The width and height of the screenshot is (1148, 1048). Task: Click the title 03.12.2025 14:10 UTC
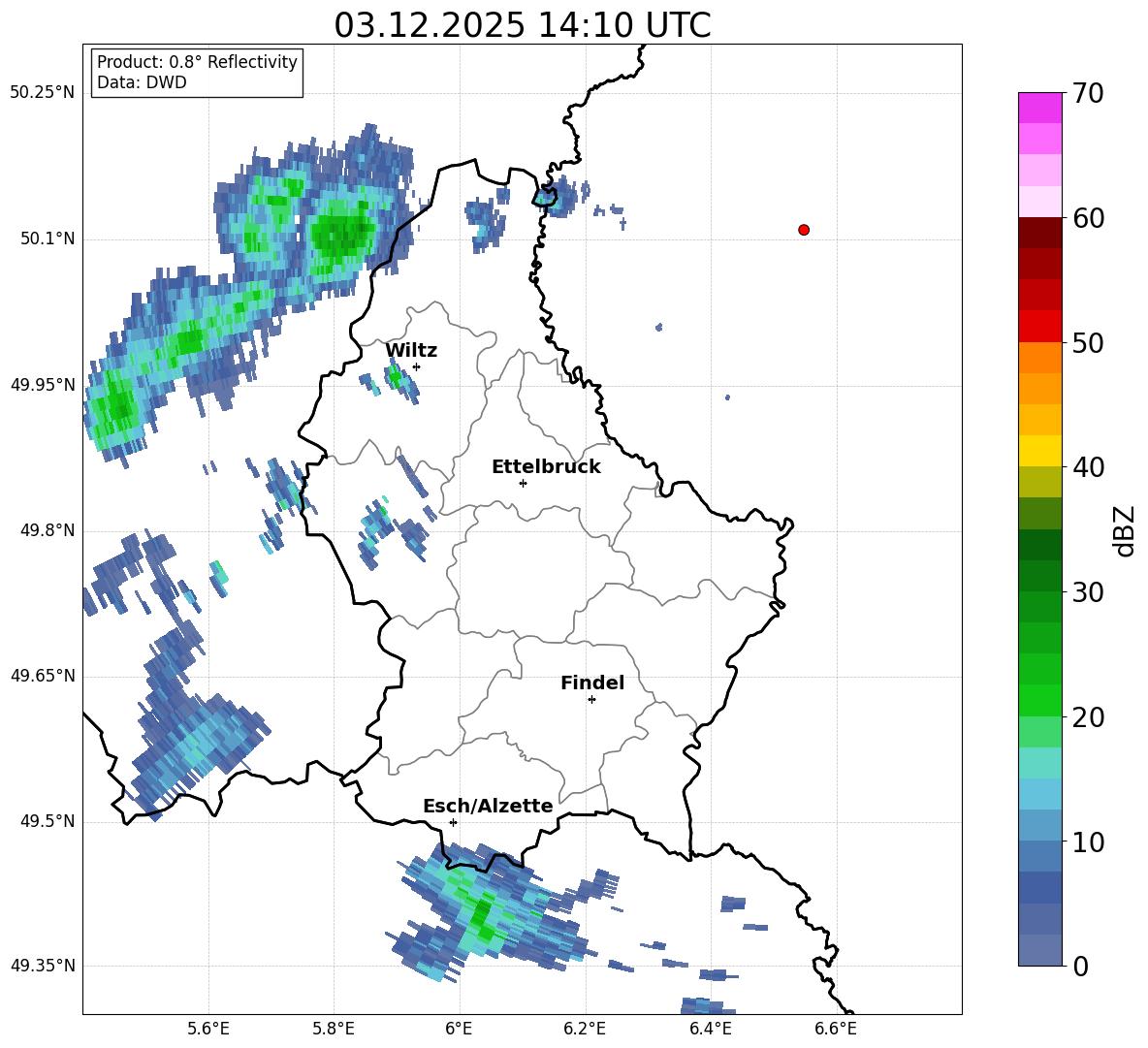point(522,25)
